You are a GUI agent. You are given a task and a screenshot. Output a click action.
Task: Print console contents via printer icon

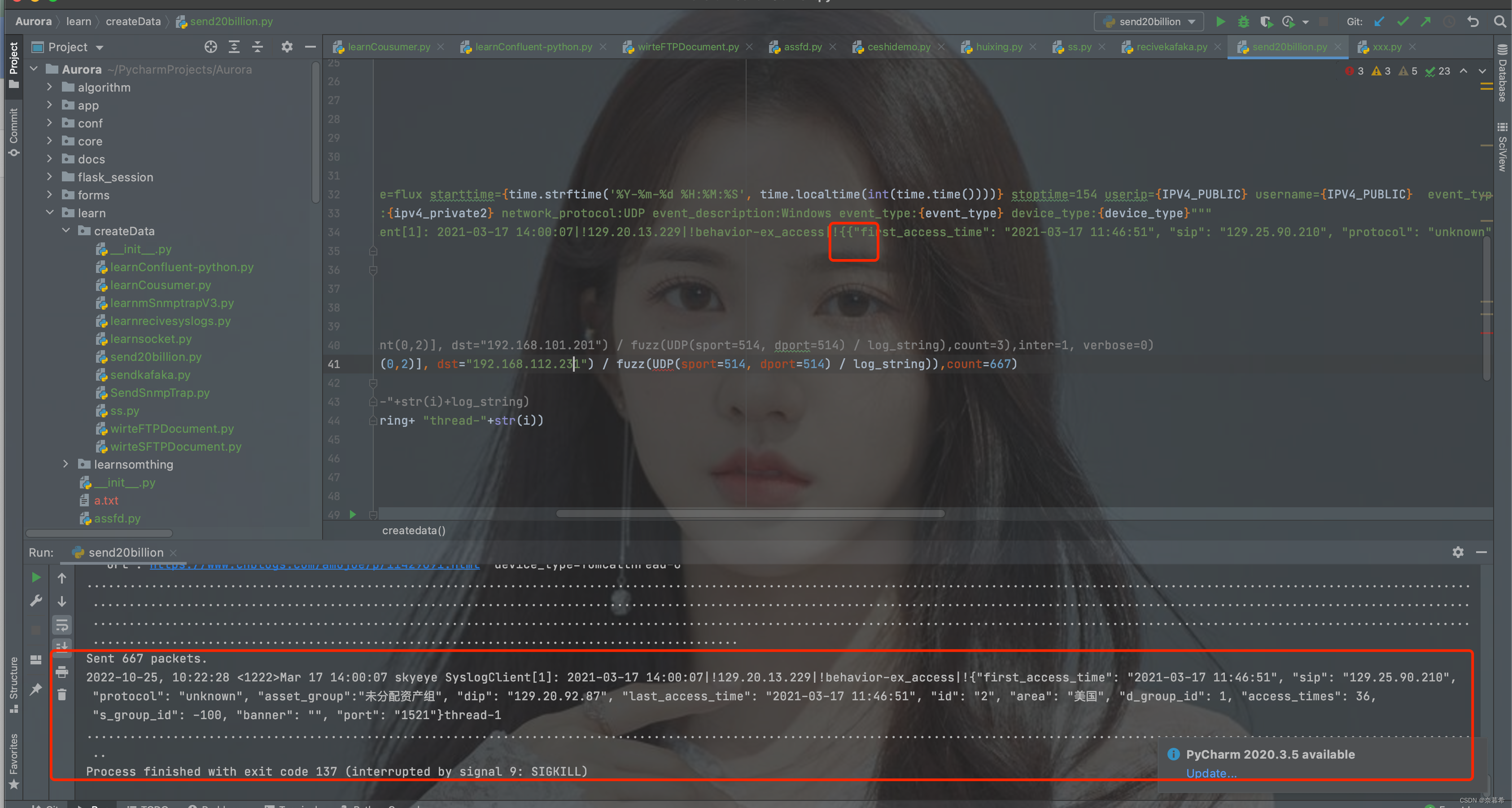(62, 672)
